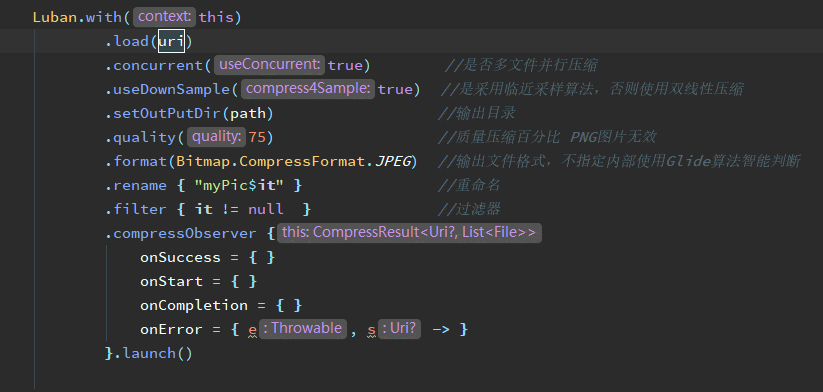
Task: Click the .format method name
Action: point(136,162)
